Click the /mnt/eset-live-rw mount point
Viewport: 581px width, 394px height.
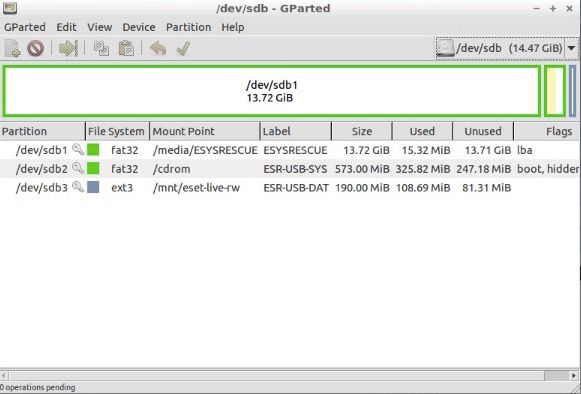196,188
